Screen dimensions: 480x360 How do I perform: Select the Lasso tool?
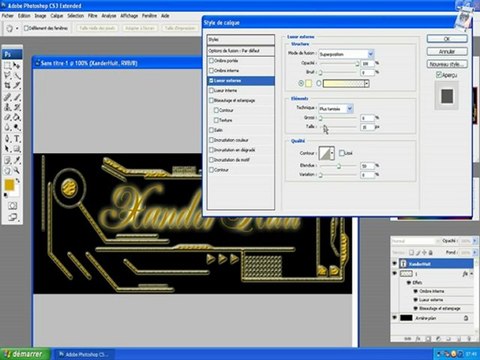click(x=7, y=76)
